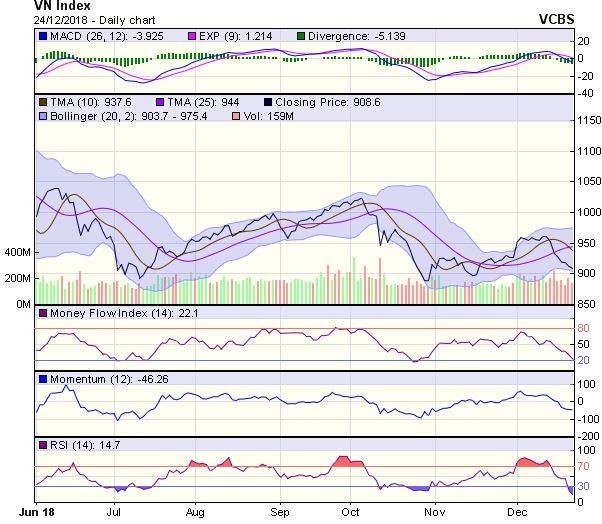This screenshot has width=602, height=524.
Task: Click the 1000 price level on the right axis
Action: [x=586, y=213]
